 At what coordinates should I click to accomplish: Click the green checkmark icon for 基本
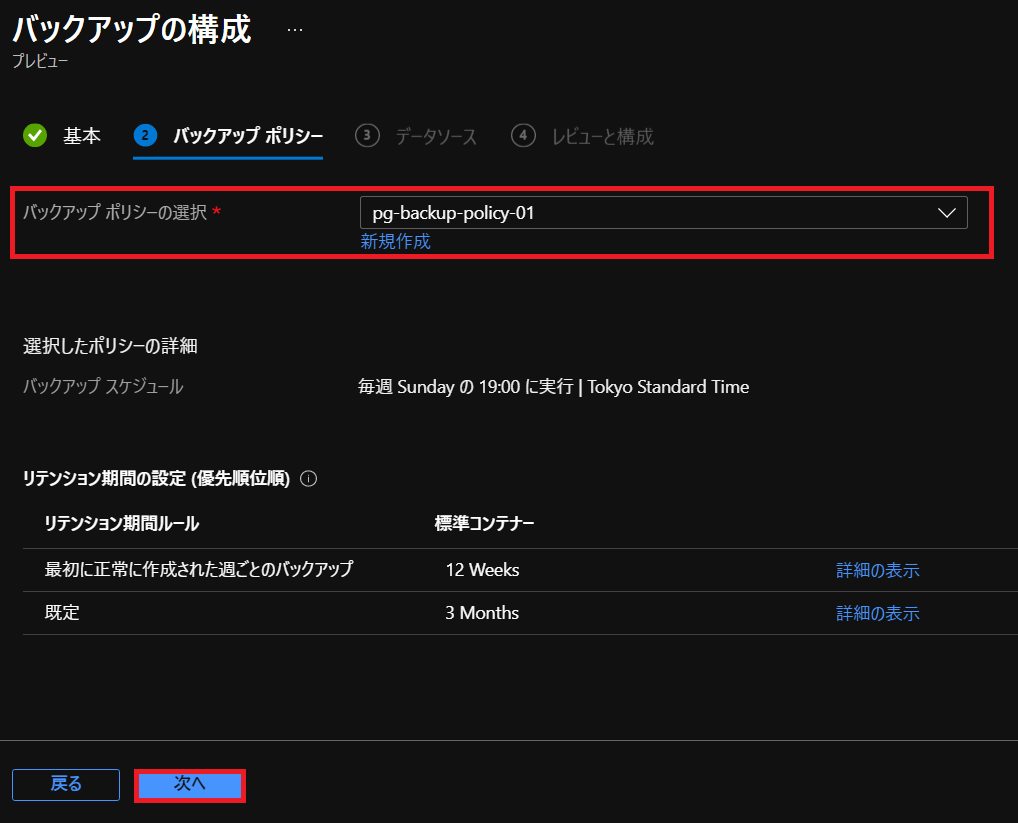[35, 136]
